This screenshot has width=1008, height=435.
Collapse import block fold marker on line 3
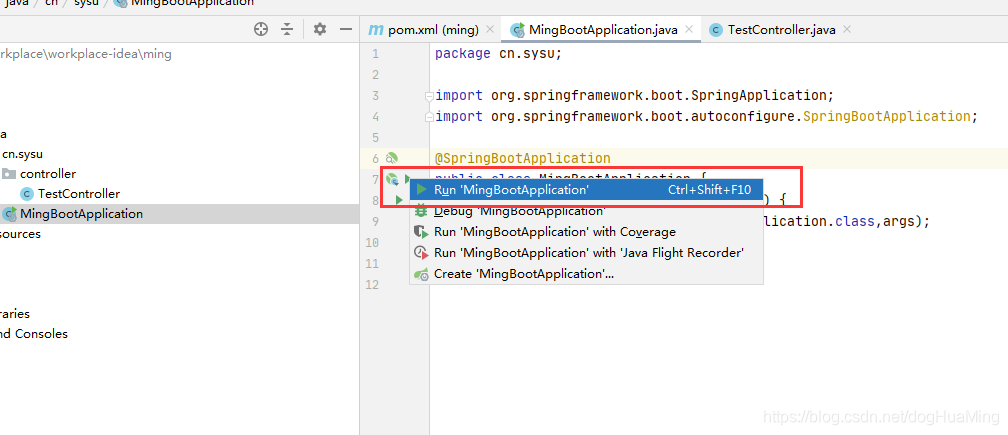[x=429, y=96]
